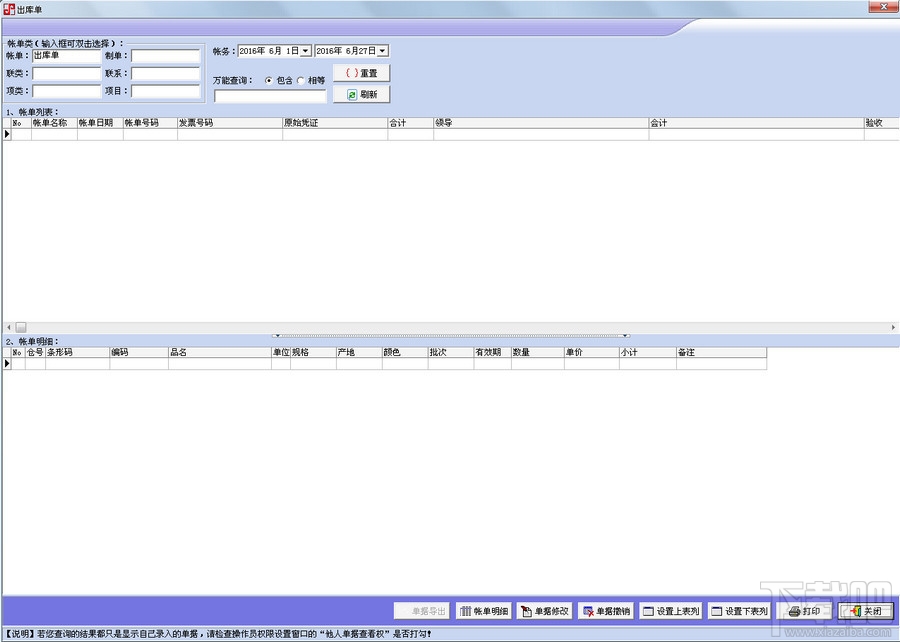Screen dimensions: 900x642
Task: Open 帐单明细 with the columns icon
Action: (484, 611)
